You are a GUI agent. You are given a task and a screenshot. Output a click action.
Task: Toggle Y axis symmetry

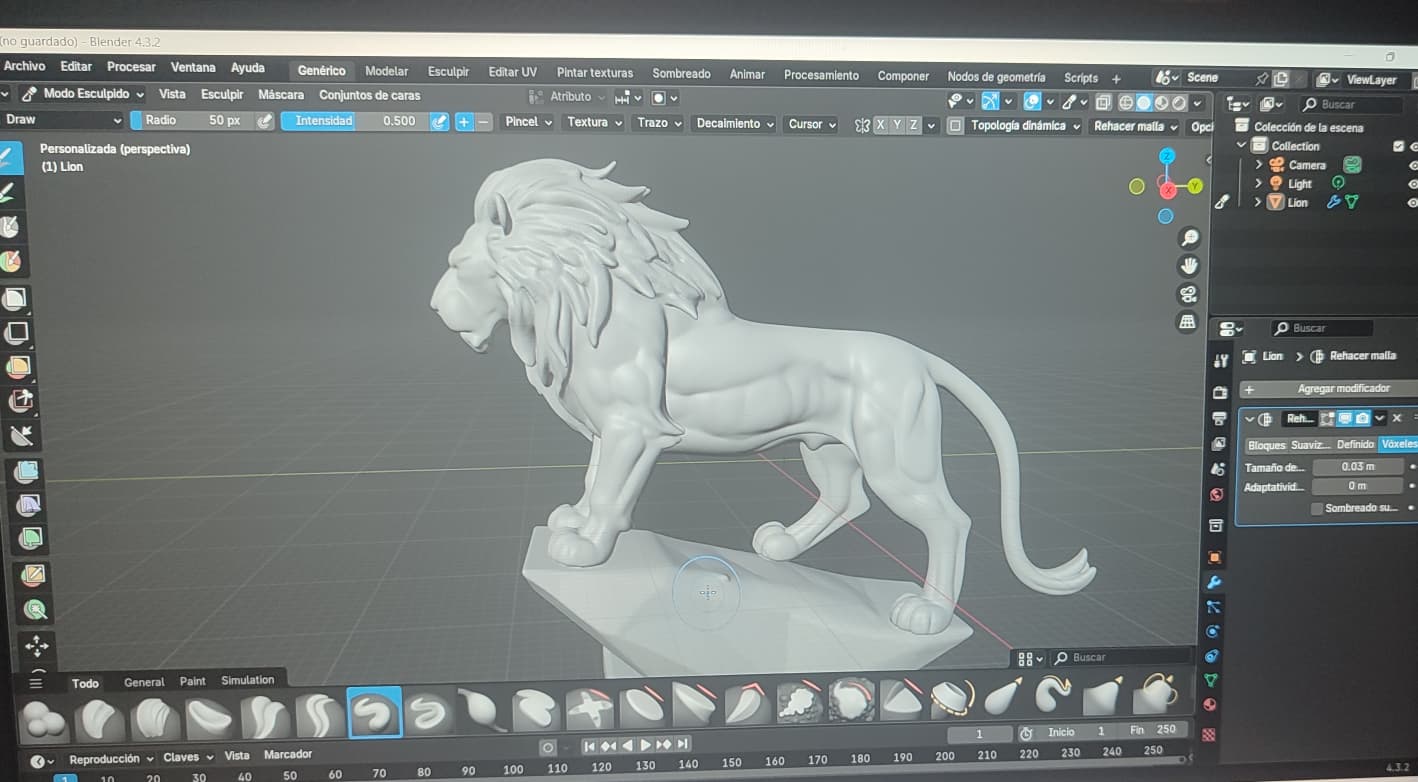tap(897, 125)
